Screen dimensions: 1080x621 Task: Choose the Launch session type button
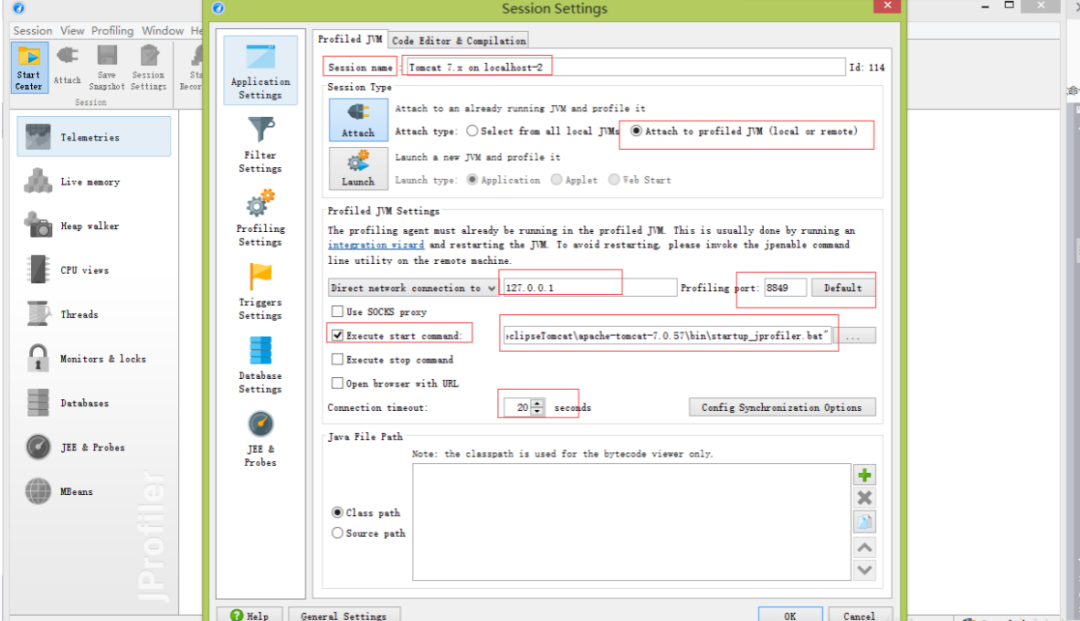358,169
